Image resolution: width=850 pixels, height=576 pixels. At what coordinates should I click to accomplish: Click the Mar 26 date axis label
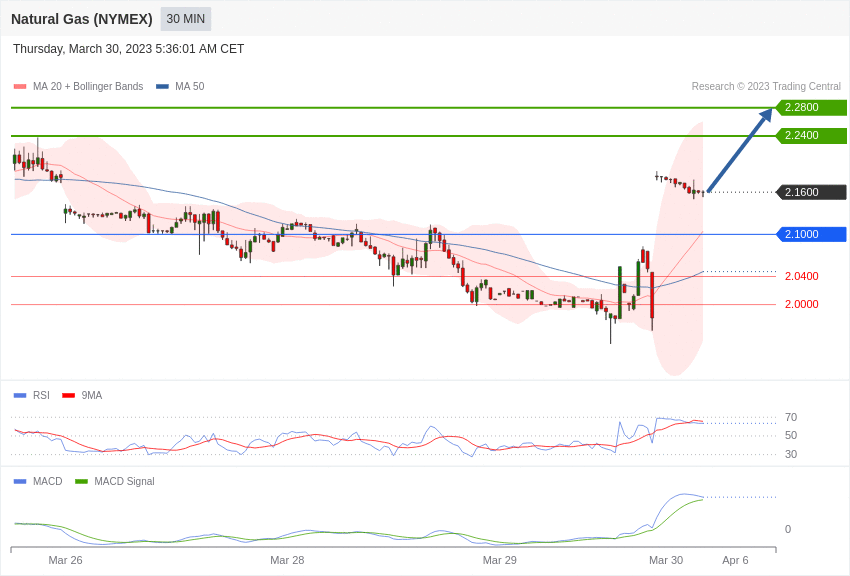coord(66,560)
